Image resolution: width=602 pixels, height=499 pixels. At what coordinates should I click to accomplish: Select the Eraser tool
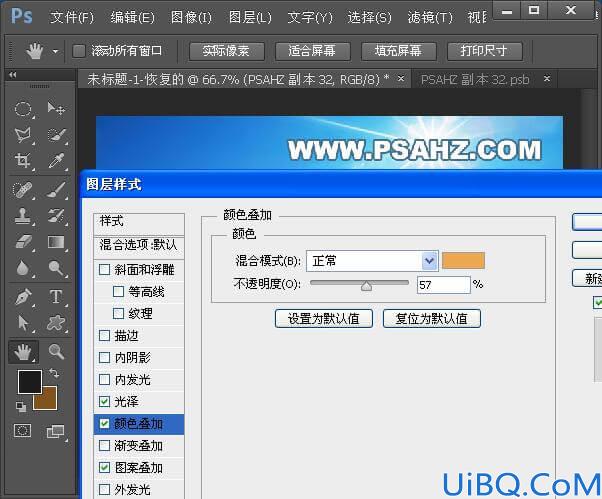23,242
